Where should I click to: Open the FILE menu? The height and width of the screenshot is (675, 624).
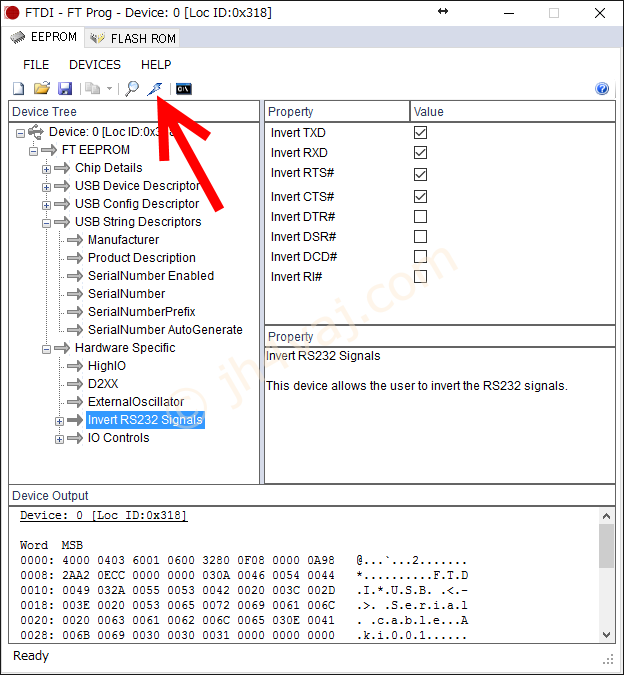[x=36, y=65]
